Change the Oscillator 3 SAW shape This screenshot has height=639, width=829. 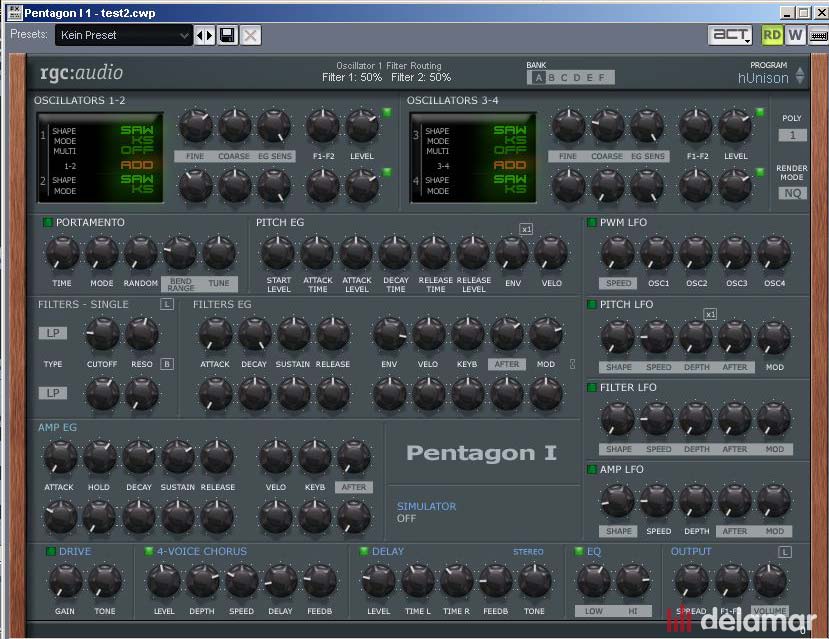coord(510,130)
